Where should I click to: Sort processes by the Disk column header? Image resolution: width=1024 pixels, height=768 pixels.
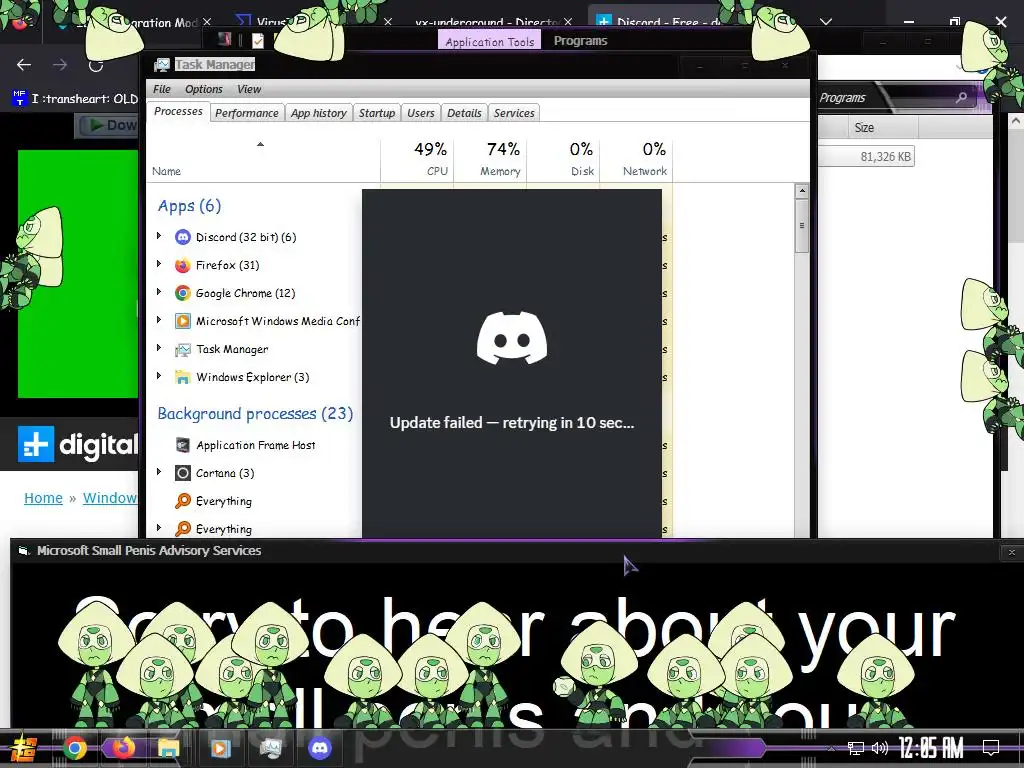[564, 159]
